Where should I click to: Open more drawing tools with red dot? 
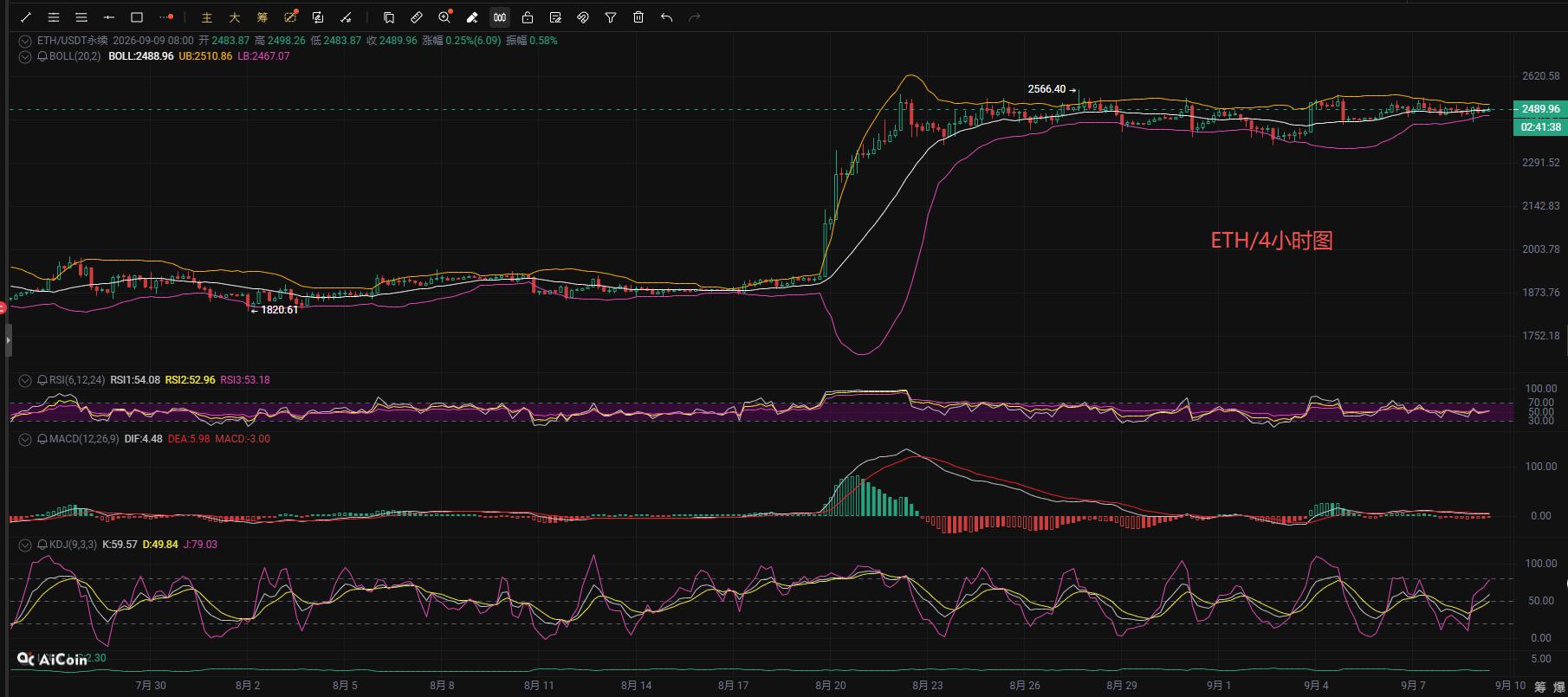tap(166, 17)
